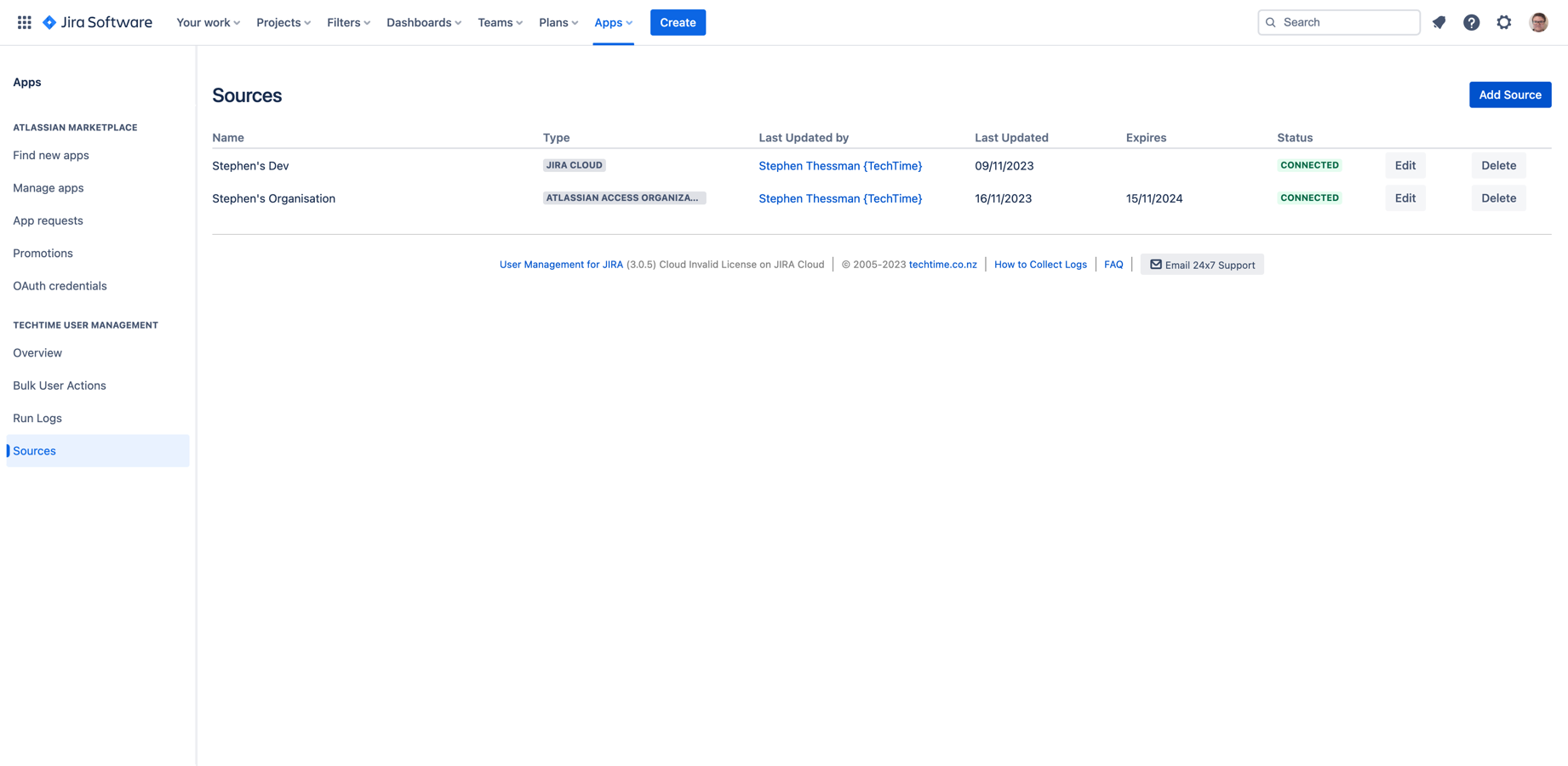Open OAuth credentials in sidebar
The image size is (1568, 766).
[60, 286]
